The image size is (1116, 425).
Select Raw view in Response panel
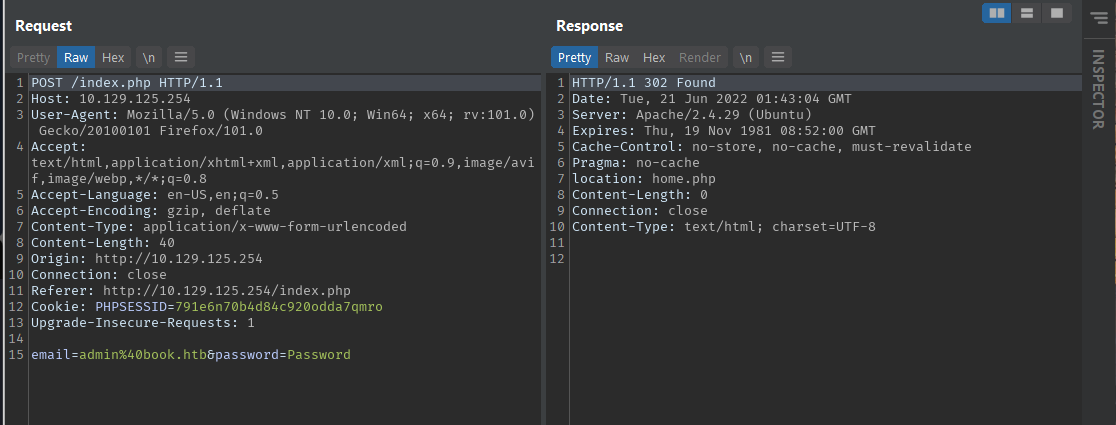pos(617,58)
